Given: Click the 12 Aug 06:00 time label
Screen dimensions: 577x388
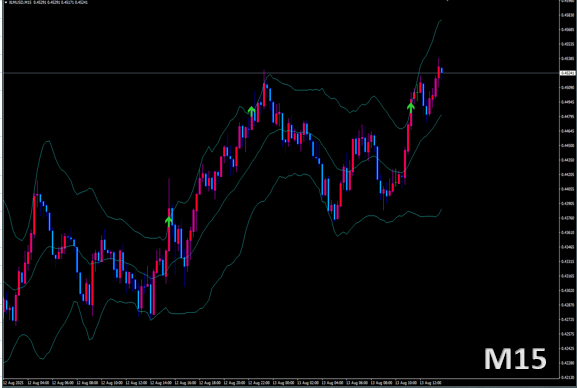Looking at the screenshot, I should pyautogui.click(x=63, y=383).
